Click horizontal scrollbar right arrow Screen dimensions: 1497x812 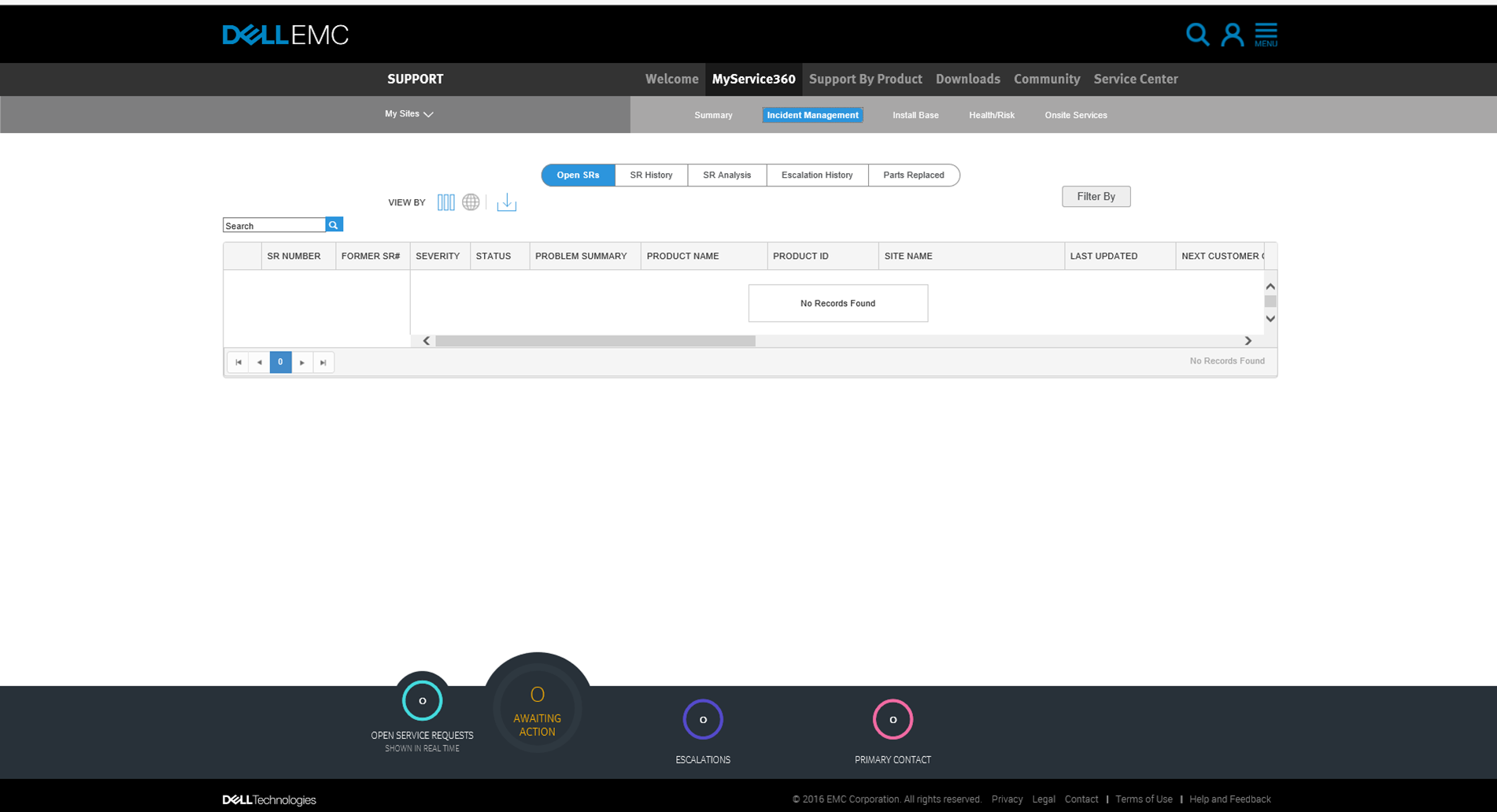[1247, 341]
